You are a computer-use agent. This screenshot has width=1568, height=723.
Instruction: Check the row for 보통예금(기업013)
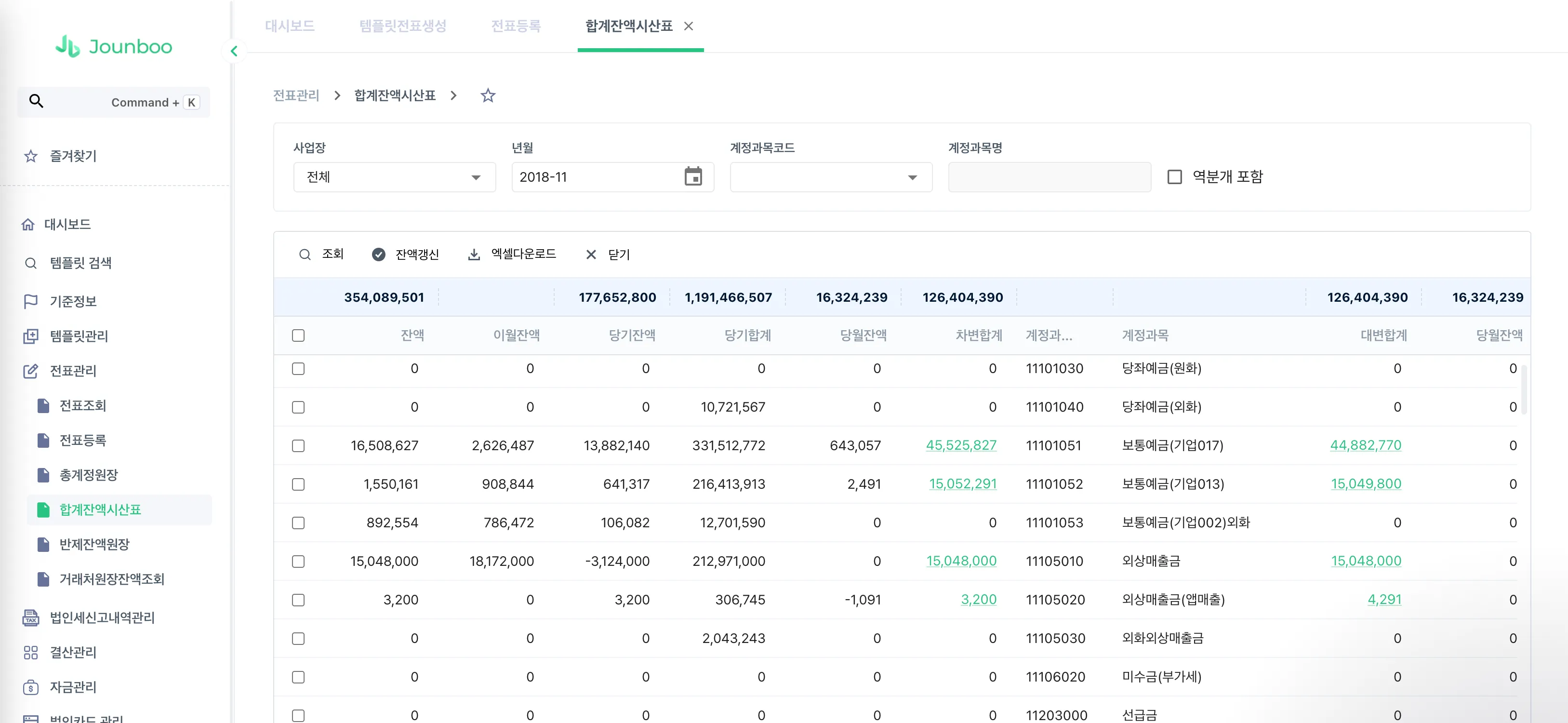pyautogui.click(x=298, y=484)
